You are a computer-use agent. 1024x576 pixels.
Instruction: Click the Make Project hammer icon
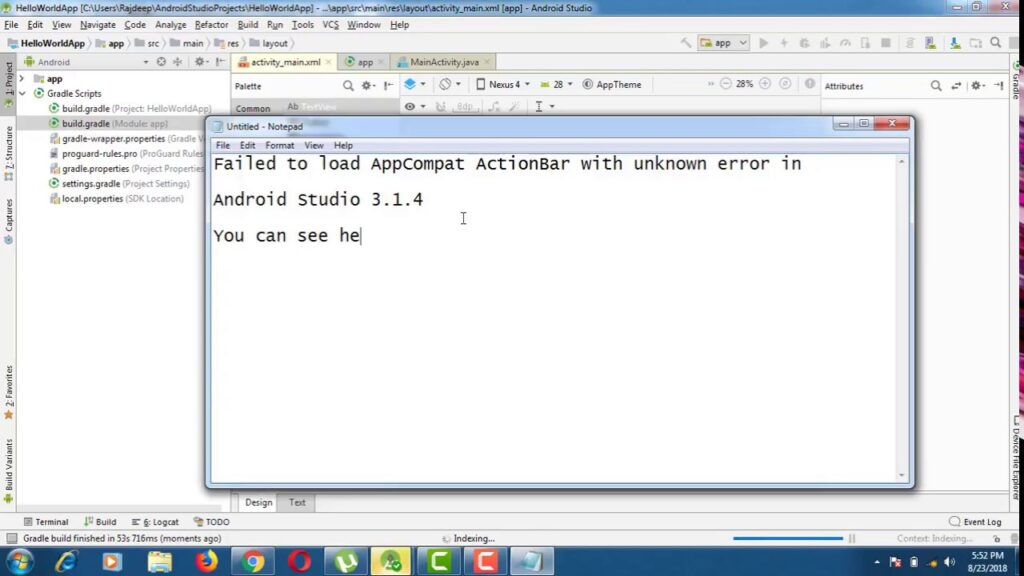pyautogui.click(x=686, y=43)
